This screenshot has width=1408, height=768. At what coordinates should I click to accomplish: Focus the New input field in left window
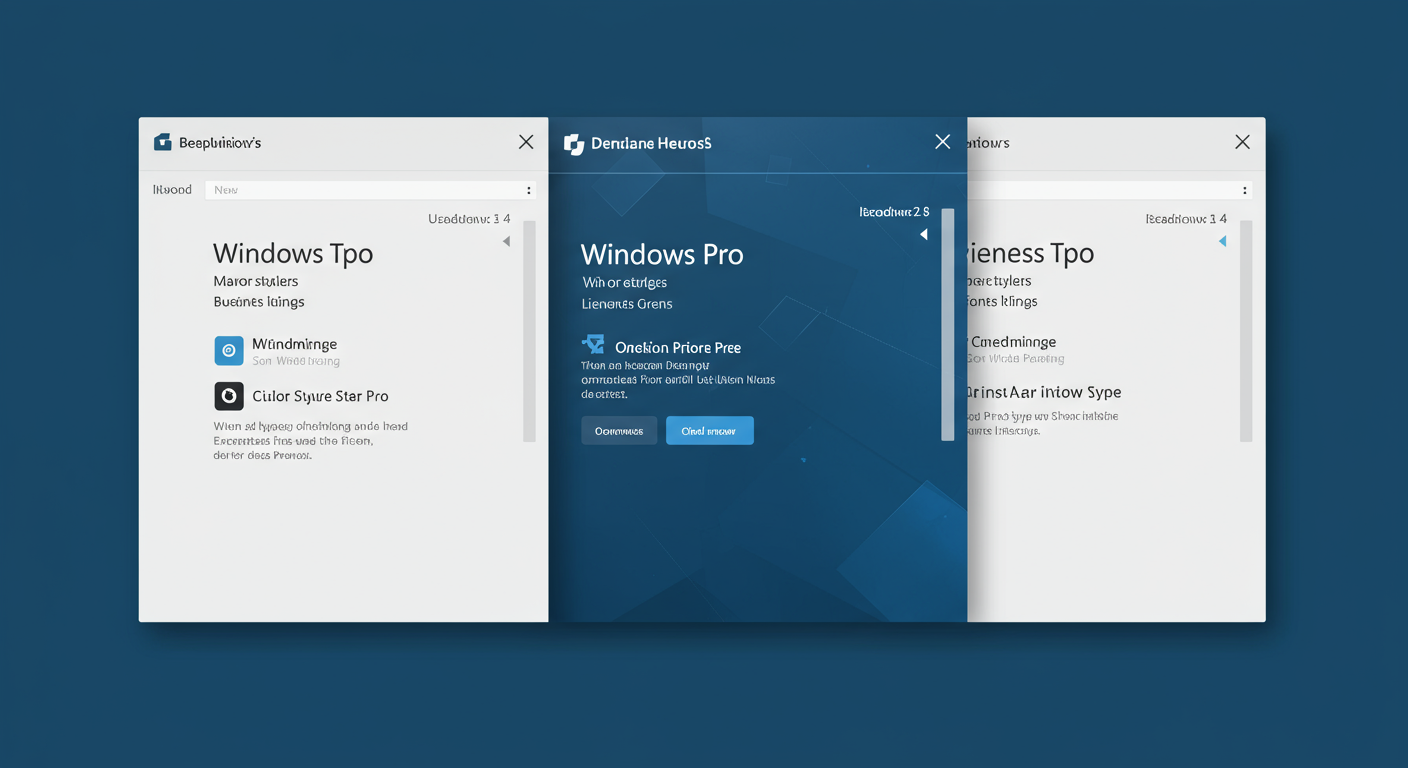click(371, 190)
